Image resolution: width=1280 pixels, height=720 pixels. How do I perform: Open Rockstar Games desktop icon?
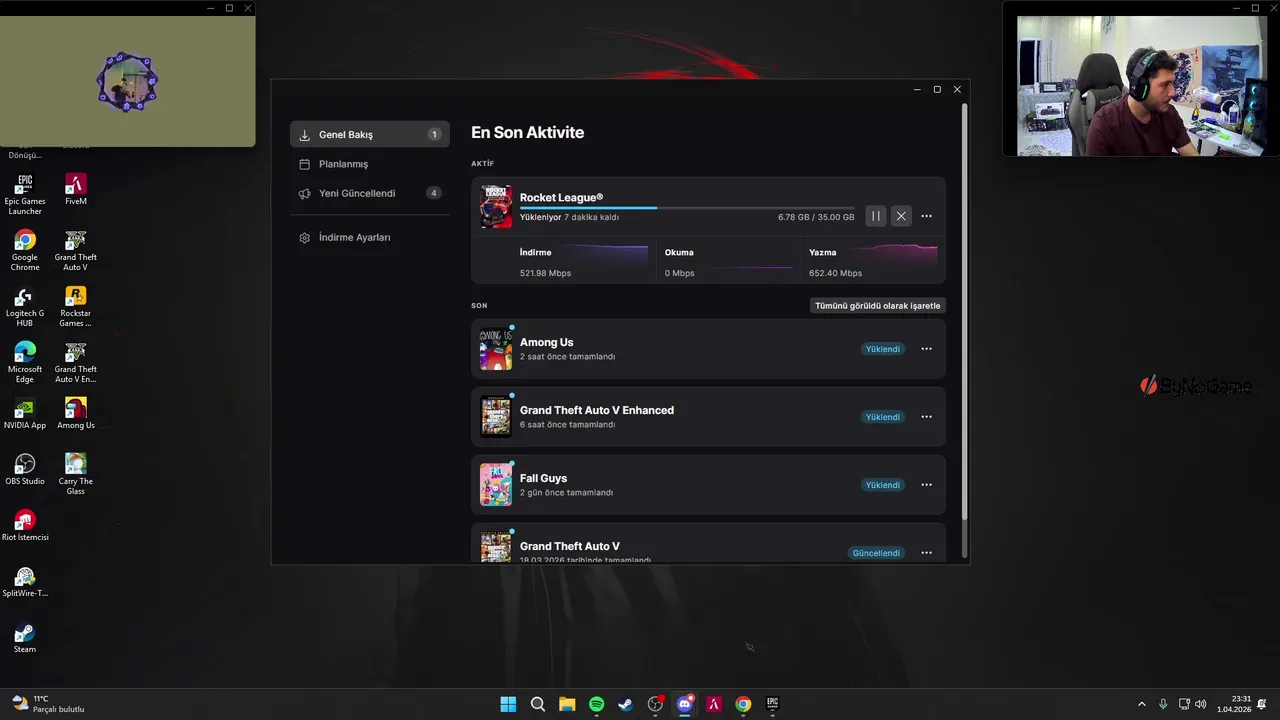point(76,306)
